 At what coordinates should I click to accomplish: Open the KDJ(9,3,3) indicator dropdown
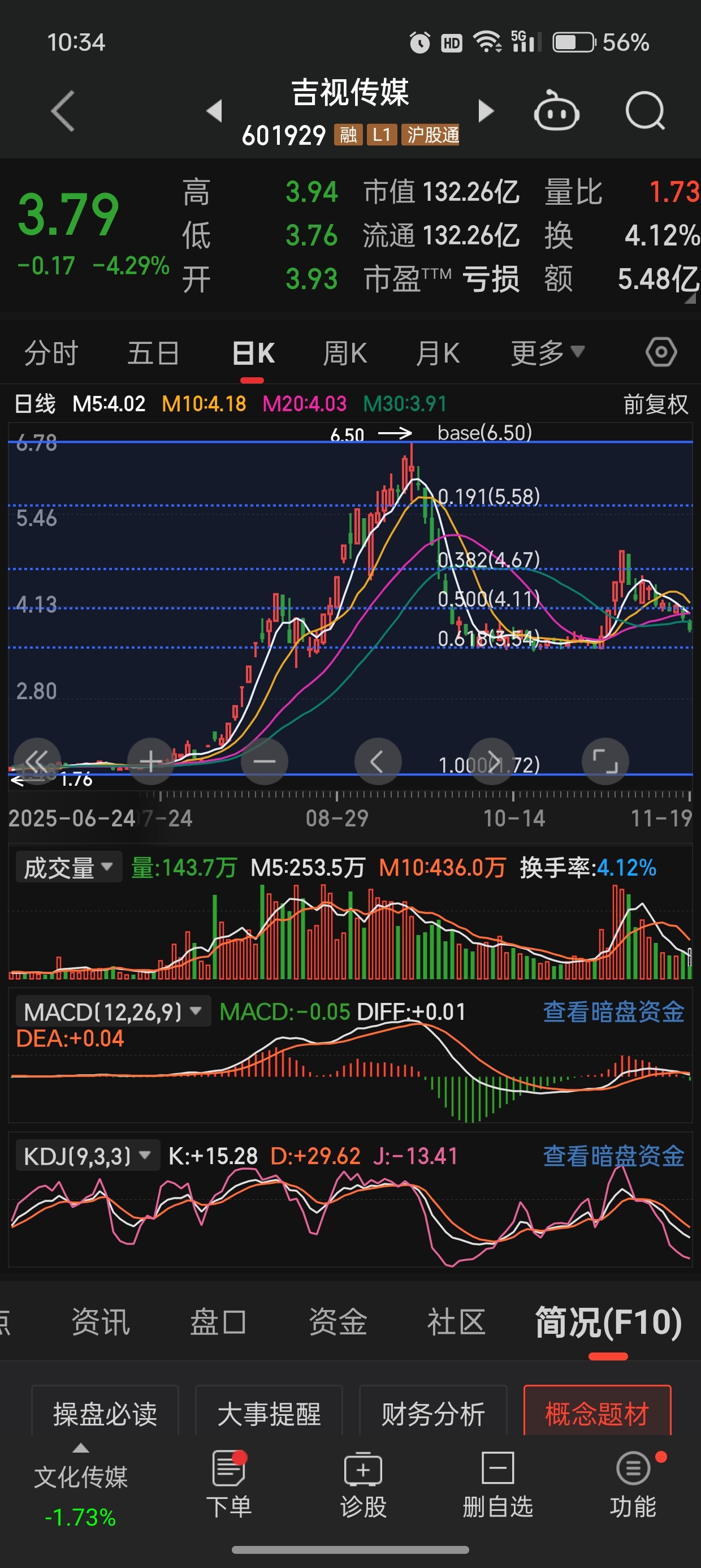point(87,1156)
